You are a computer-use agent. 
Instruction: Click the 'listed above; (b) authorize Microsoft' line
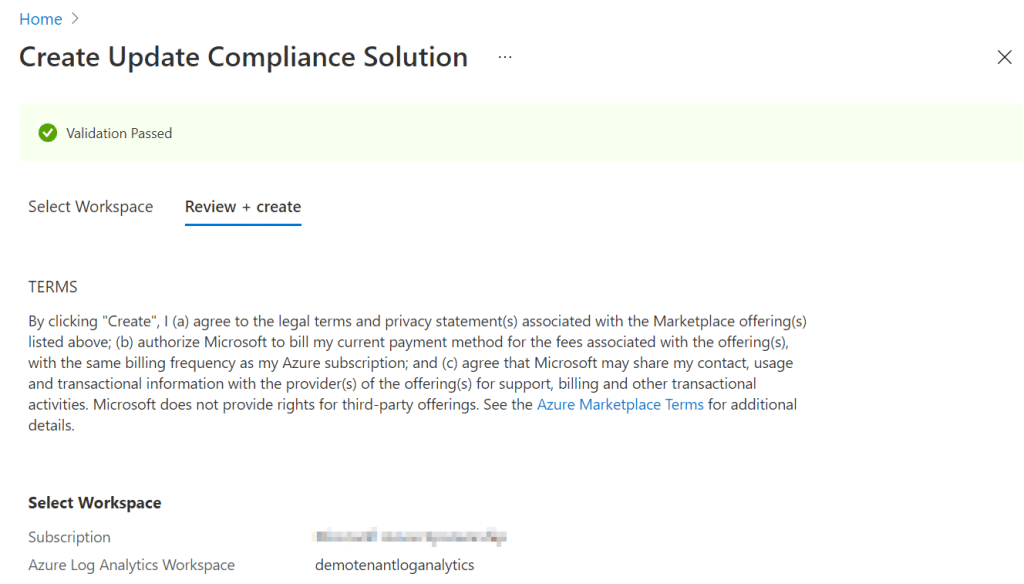pyautogui.click(x=408, y=342)
